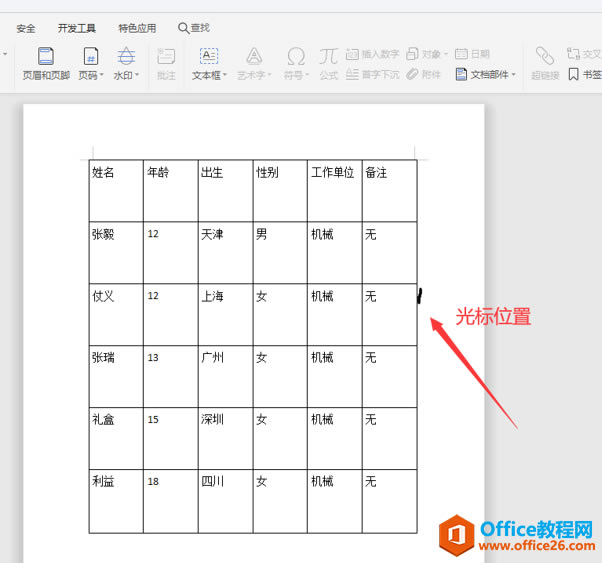602x563 pixels.
Task: Click the 仗义 name cell
Action: [116, 315]
